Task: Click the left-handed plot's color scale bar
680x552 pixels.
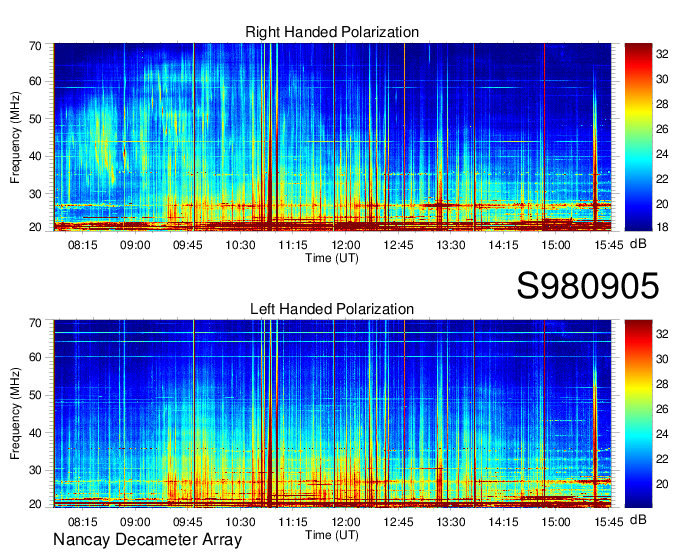Action: [x=638, y=414]
